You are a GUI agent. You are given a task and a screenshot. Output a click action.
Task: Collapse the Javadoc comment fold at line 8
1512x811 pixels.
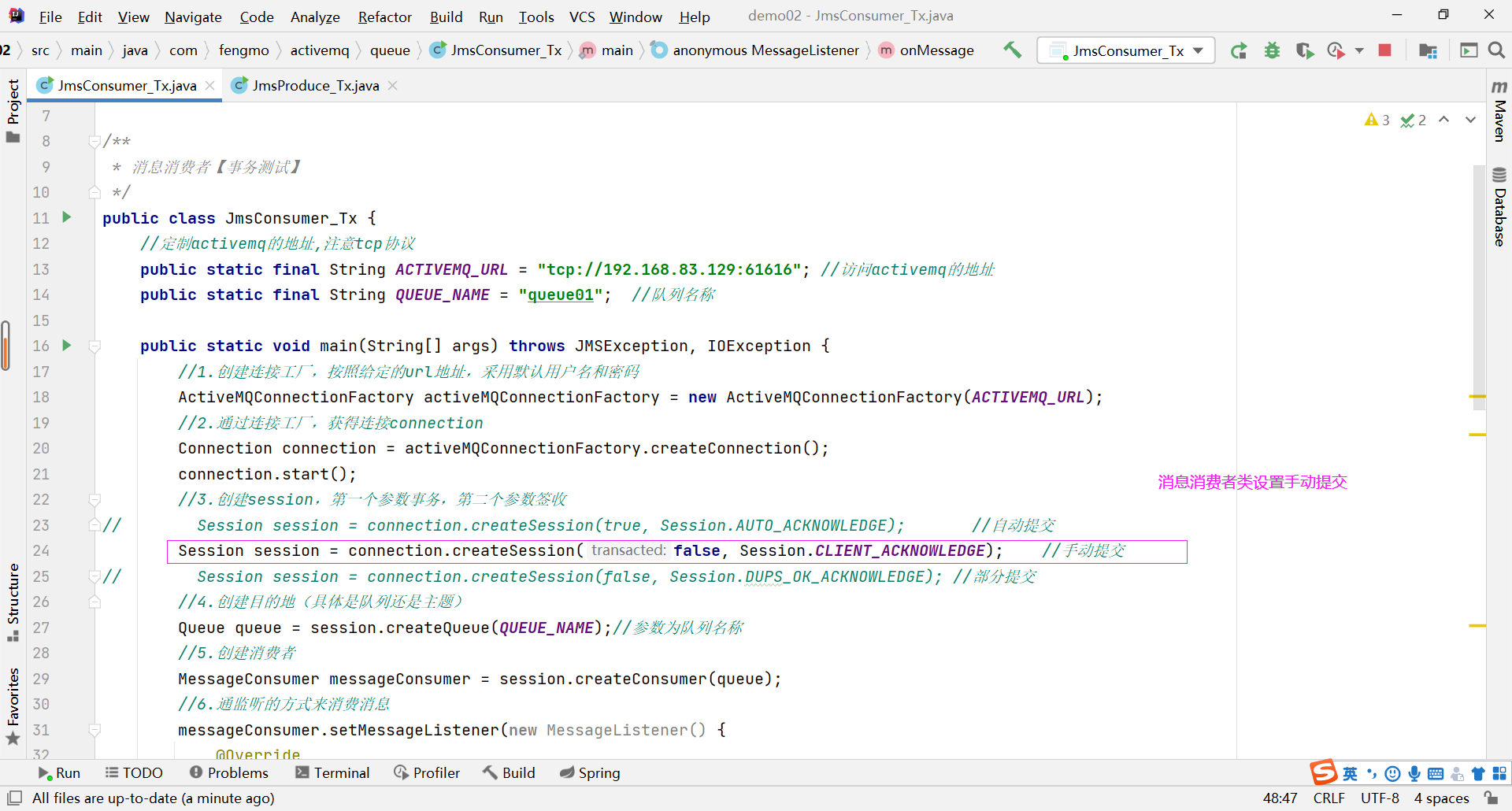click(x=94, y=141)
